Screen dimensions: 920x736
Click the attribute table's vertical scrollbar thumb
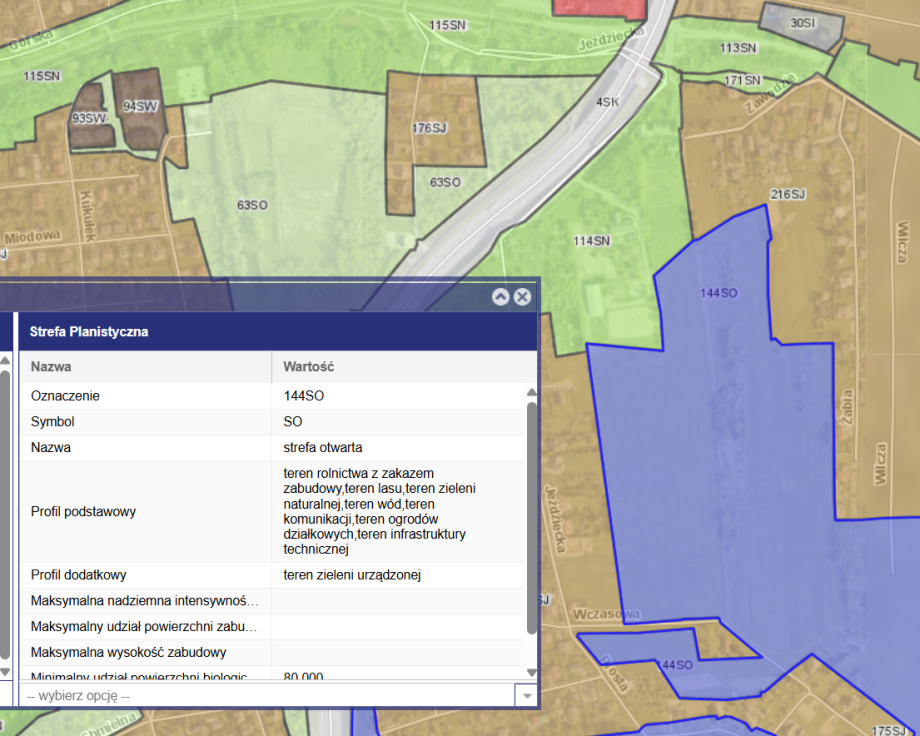tap(532, 515)
